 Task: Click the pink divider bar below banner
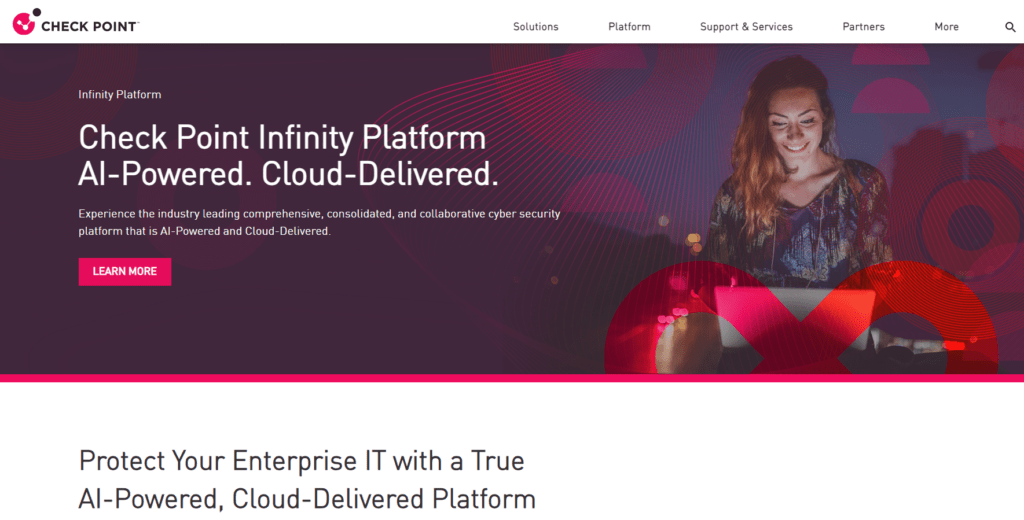point(512,378)
